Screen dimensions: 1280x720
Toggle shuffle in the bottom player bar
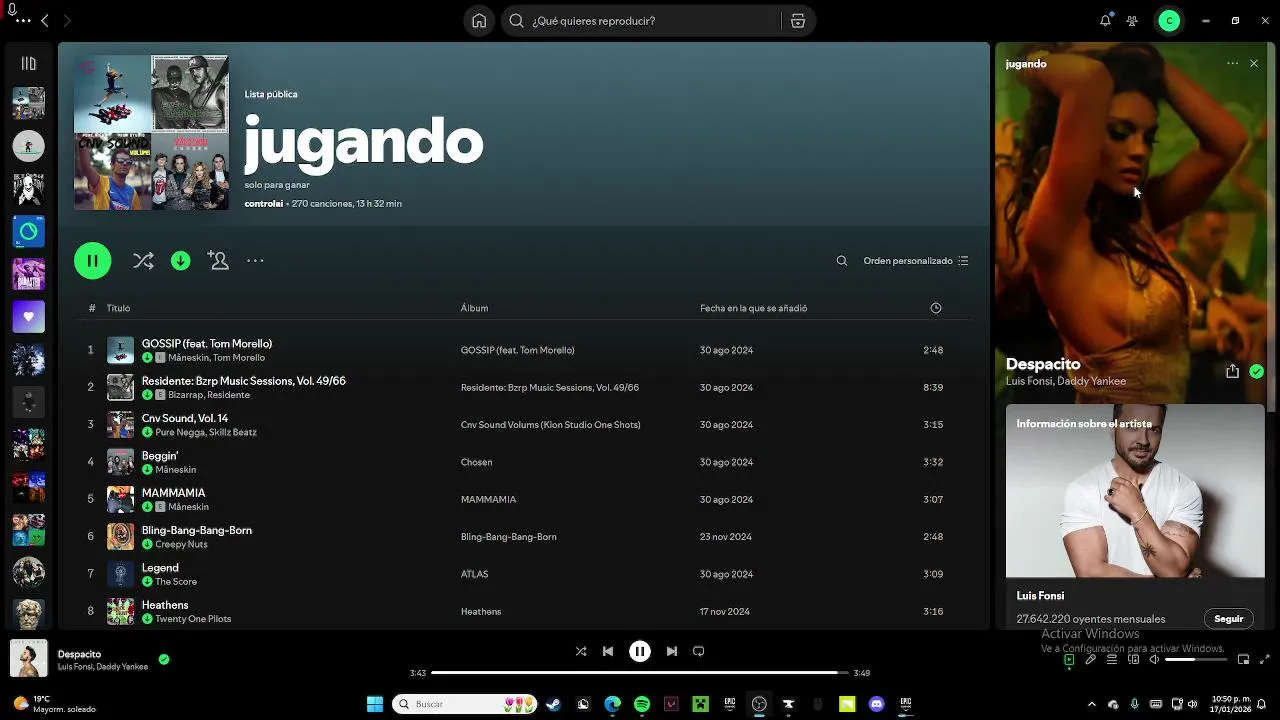point(581,651)
